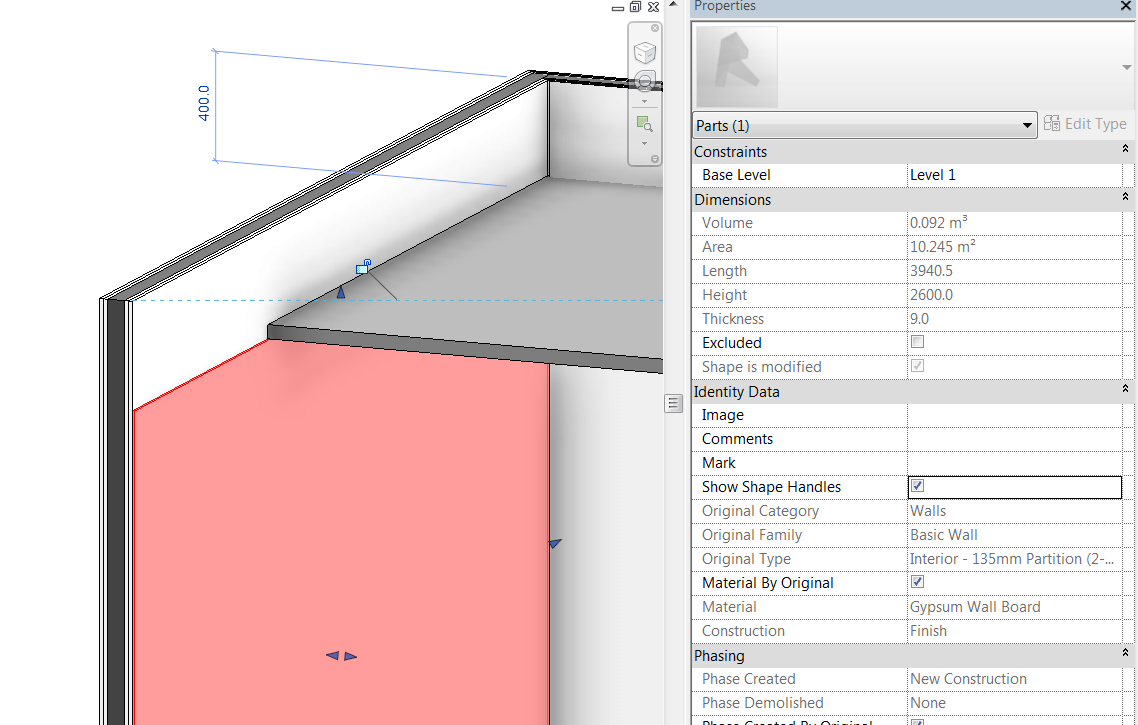Toggle the Material By Original checkbox
The height and width of the screenshot is (725, 1138).
coord(917,582)
